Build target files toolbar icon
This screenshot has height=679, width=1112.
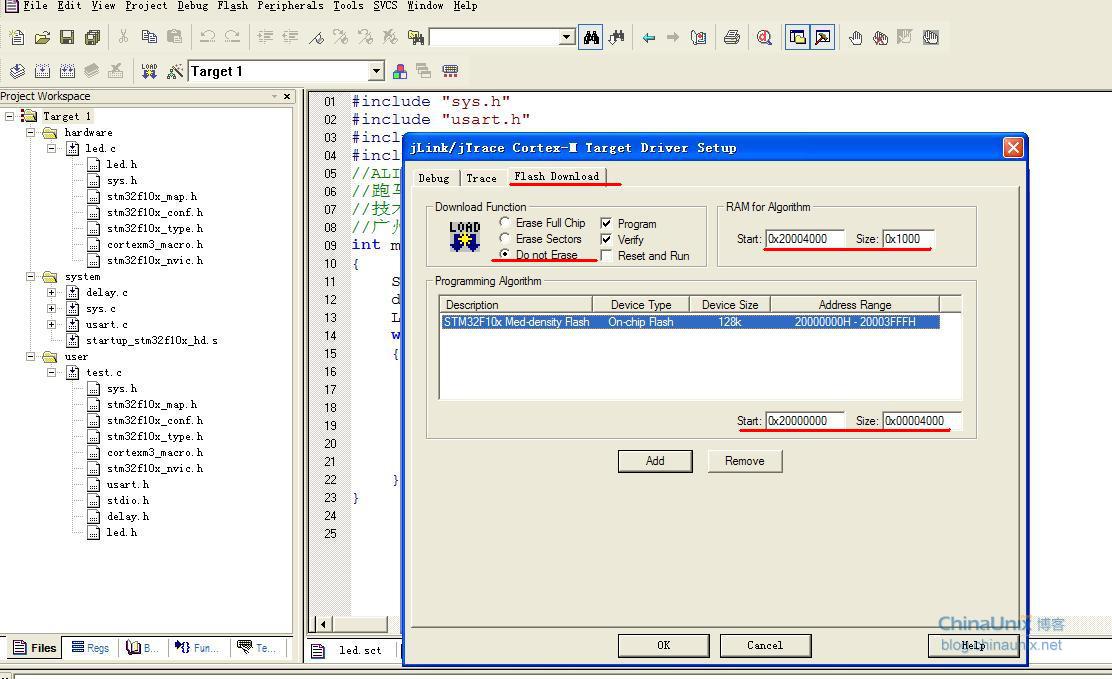(43, 71)
